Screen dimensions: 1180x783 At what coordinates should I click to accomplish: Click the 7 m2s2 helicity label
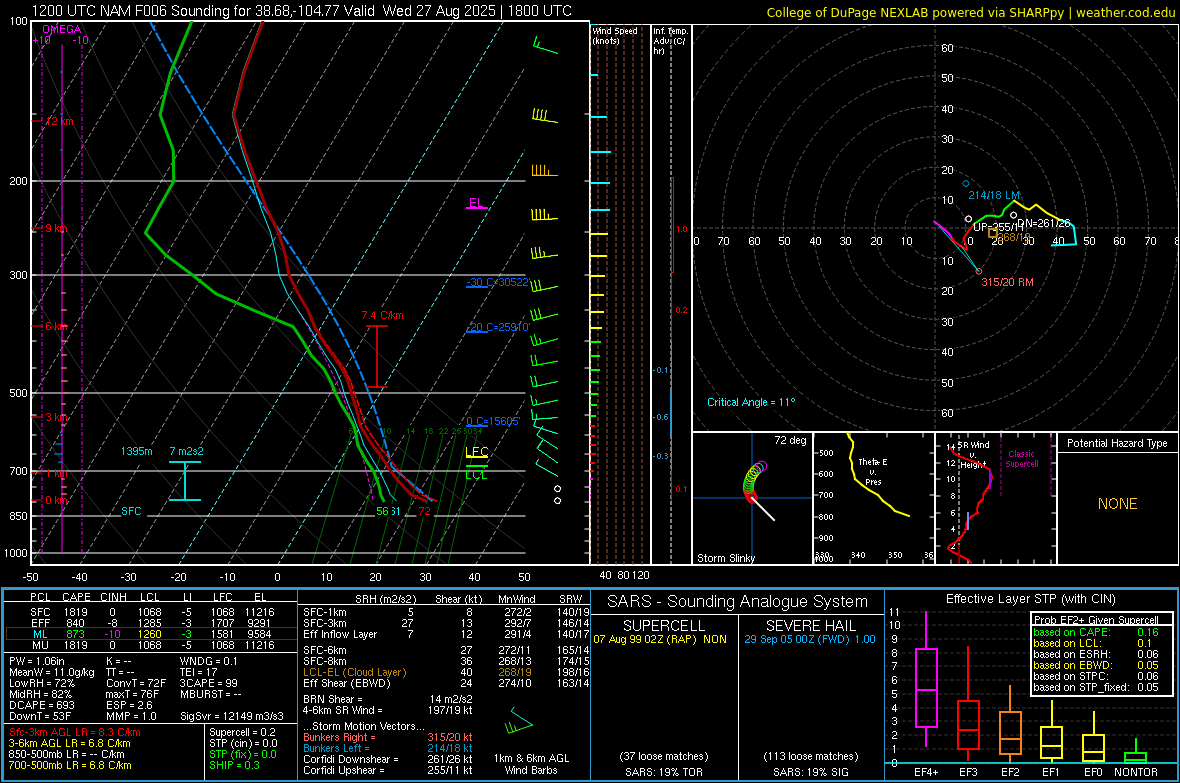coord(186,451)
